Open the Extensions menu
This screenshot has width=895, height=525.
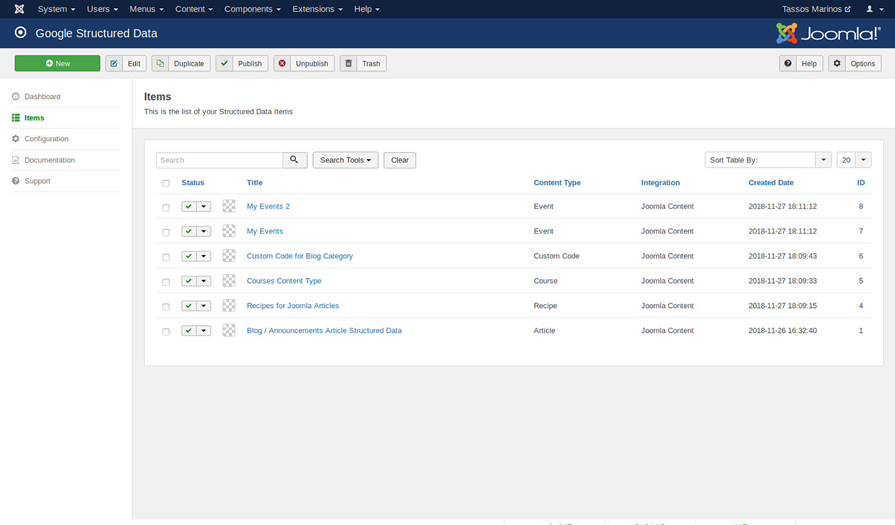317,9
